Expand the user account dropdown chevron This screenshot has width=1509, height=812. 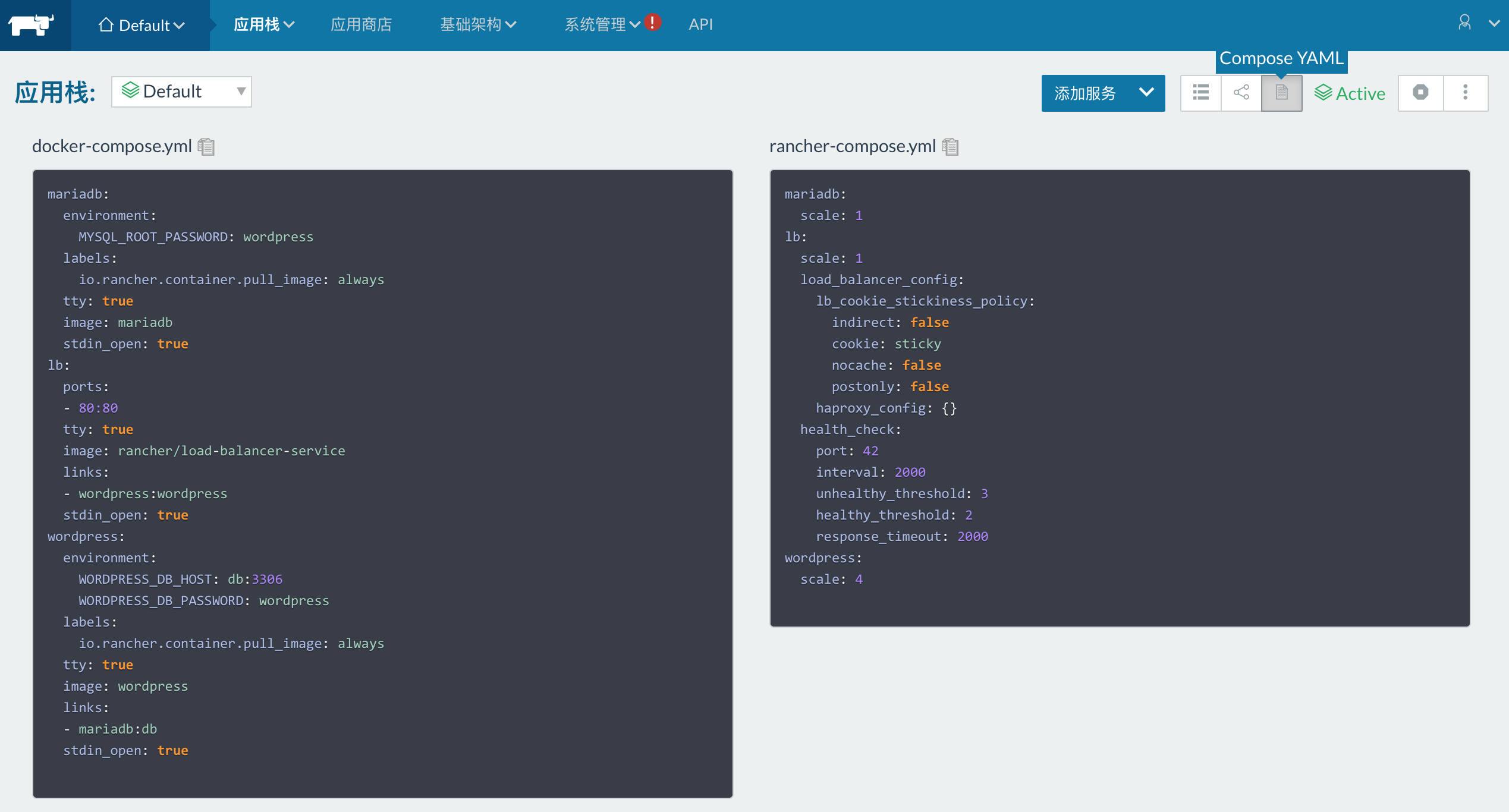[1494, 24]
